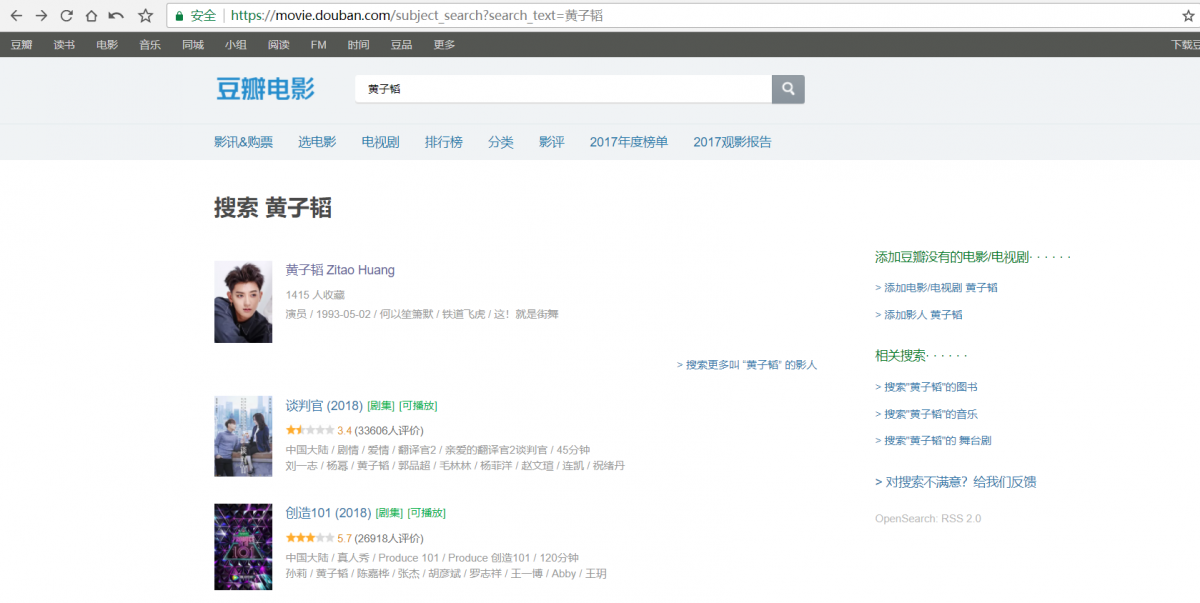1200x603 pixels.
Task: Click the star icon left of address bar
Action: pyautogui.click(x=145, y=16)
